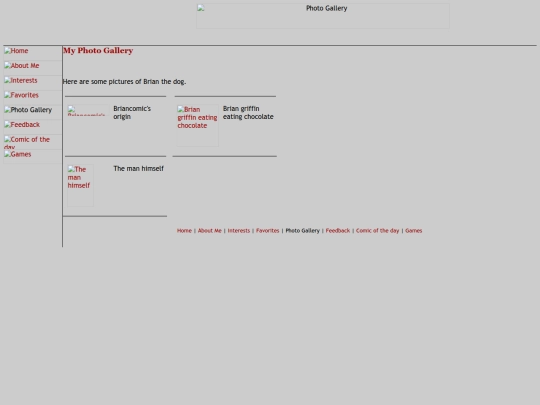This screenshot has height=405, width=540.
Task: Click Comic of the day footer link
Action: 377,231
